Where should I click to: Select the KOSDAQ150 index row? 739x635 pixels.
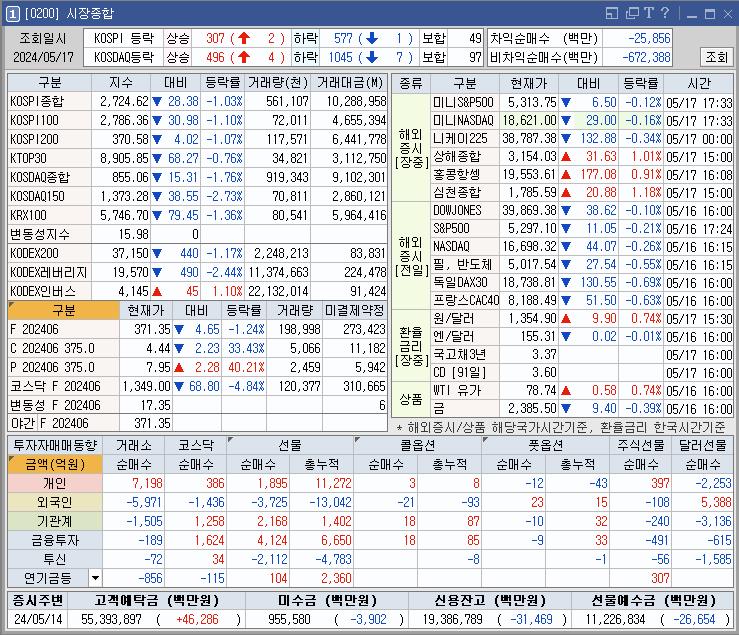pyautogui.click(x=197, y=196)
